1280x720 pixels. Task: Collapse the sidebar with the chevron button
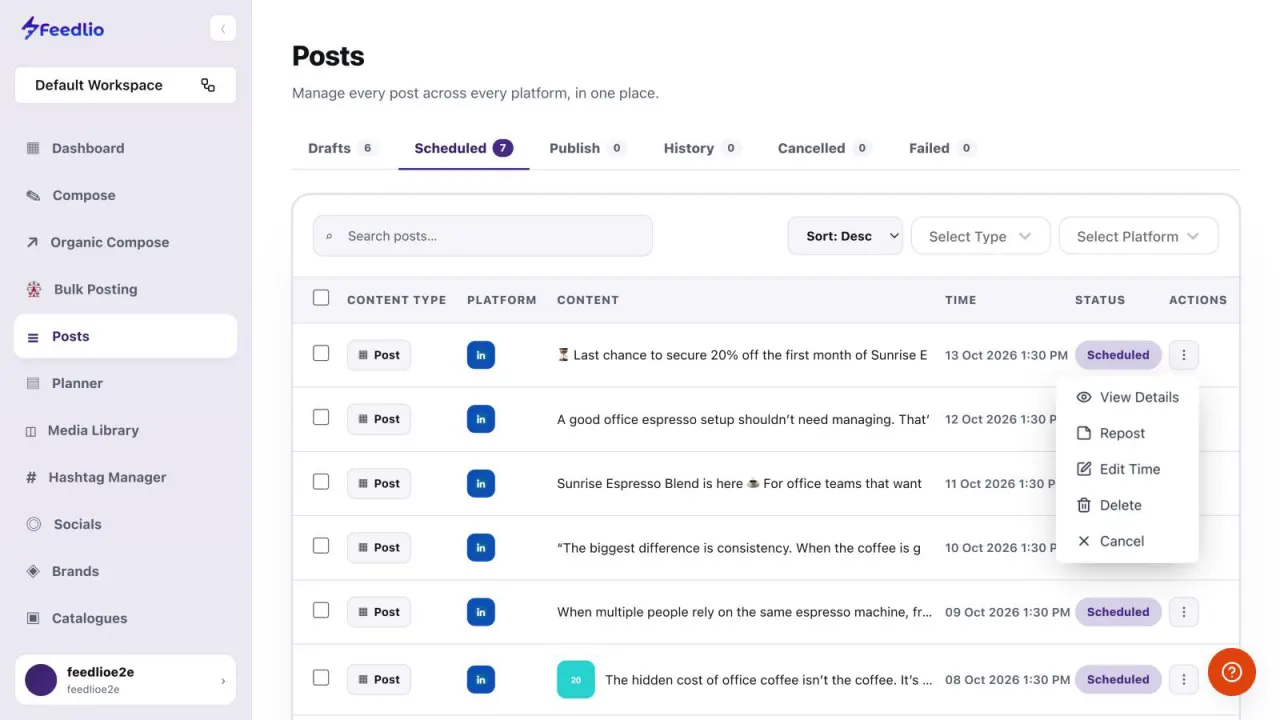(223, 29)
